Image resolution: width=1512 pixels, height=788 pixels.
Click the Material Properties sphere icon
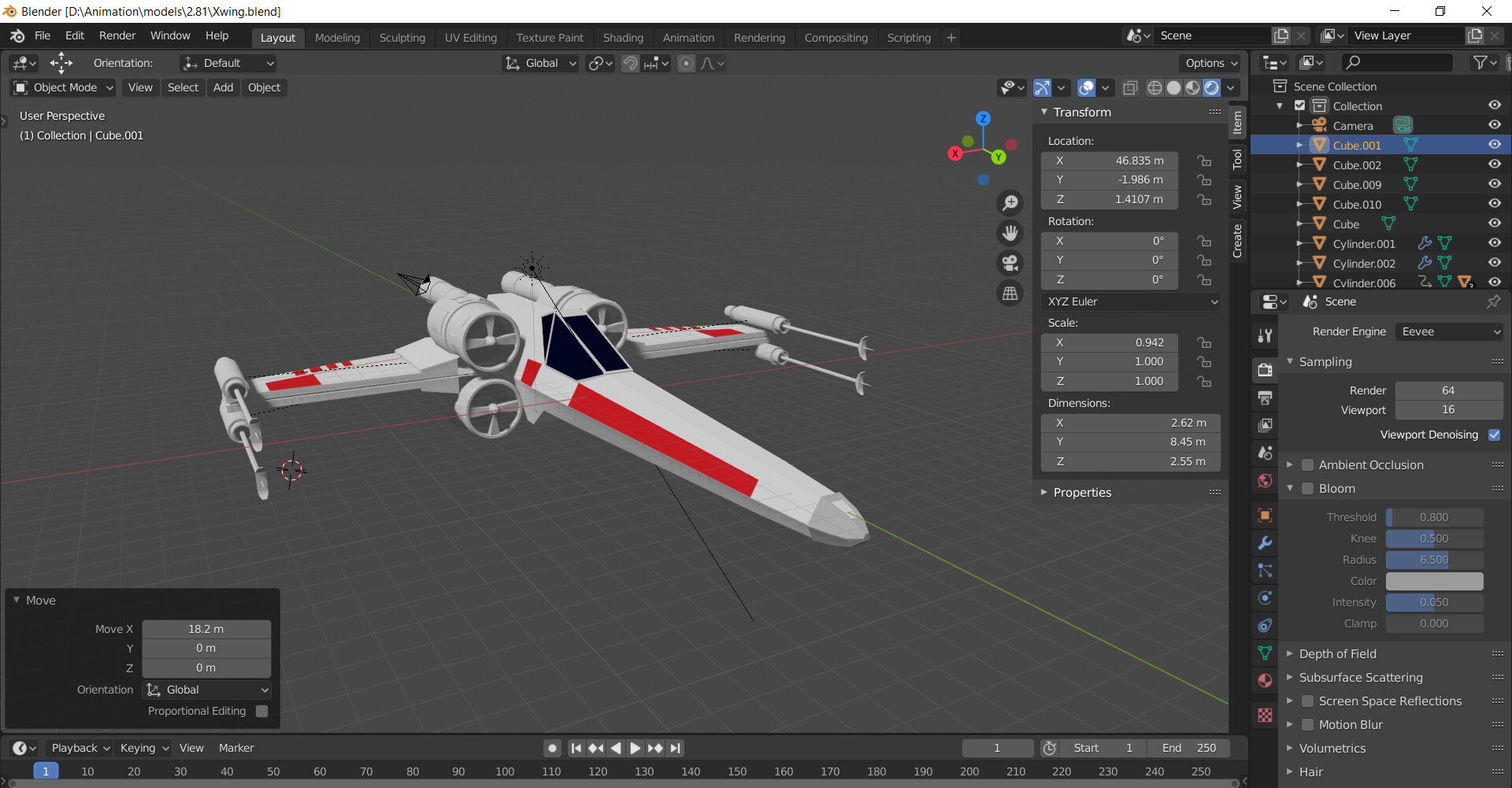click(x=1266, y=681)
